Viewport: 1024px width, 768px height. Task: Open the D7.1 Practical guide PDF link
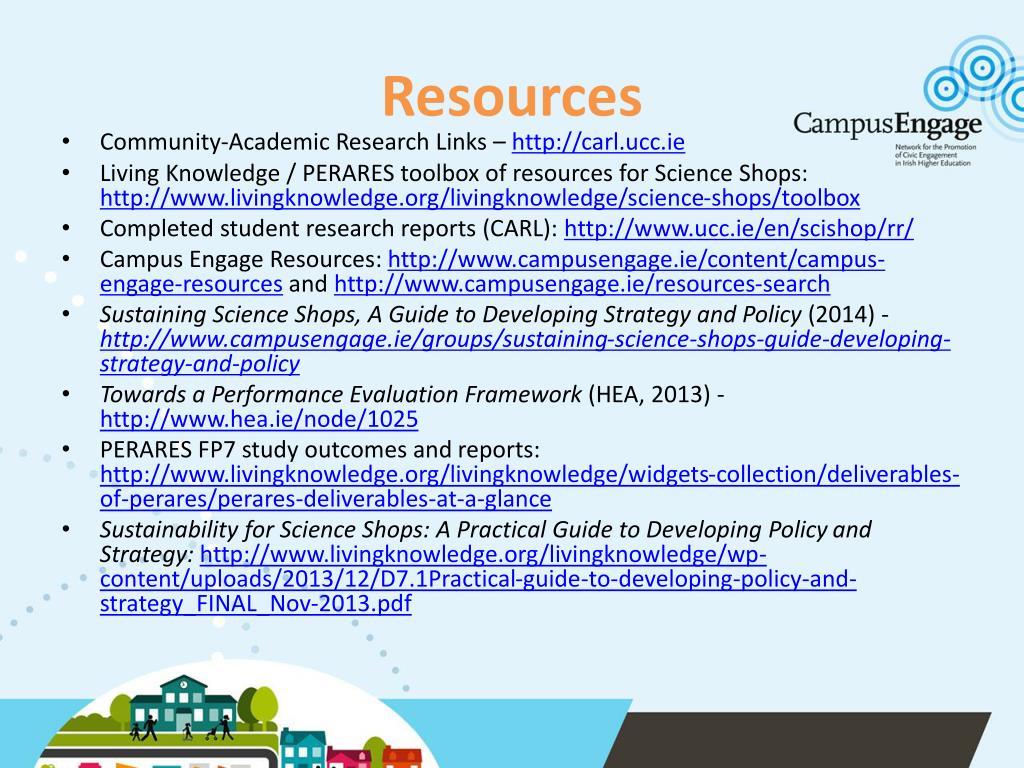(x=478, y=579)
